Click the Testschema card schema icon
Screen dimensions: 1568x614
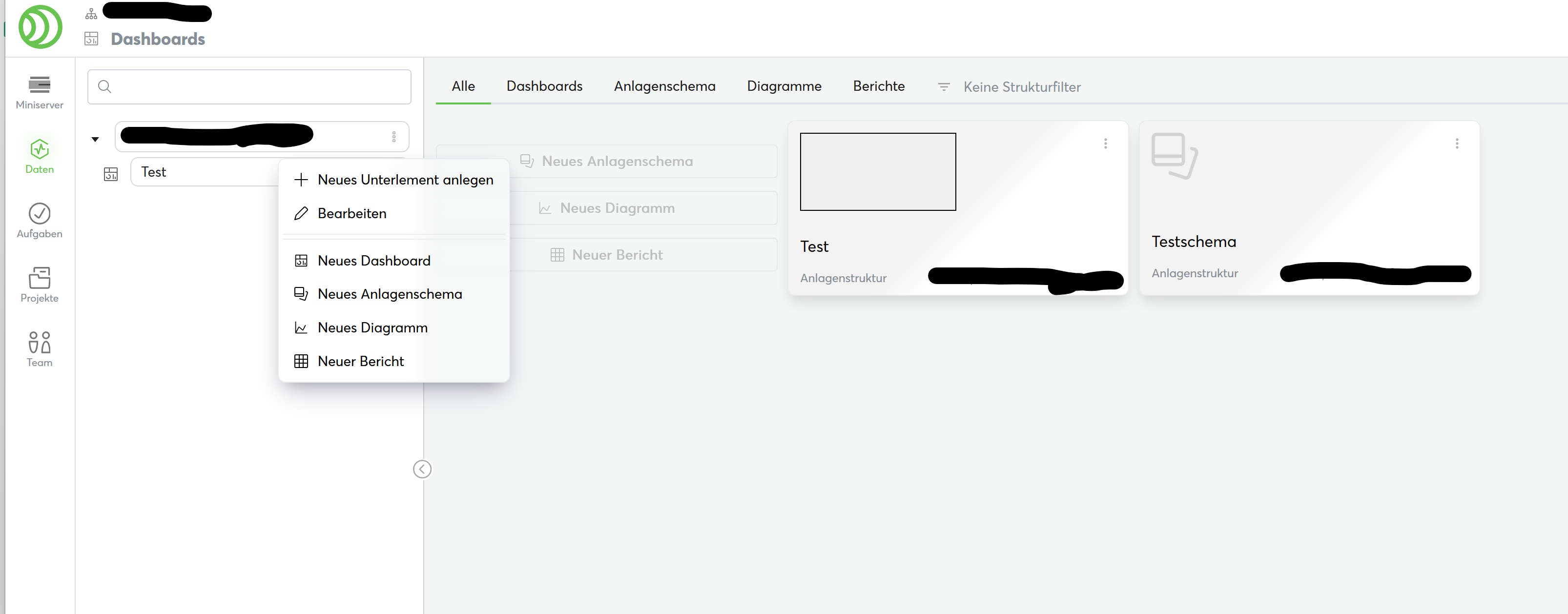tap(1173, 156)
